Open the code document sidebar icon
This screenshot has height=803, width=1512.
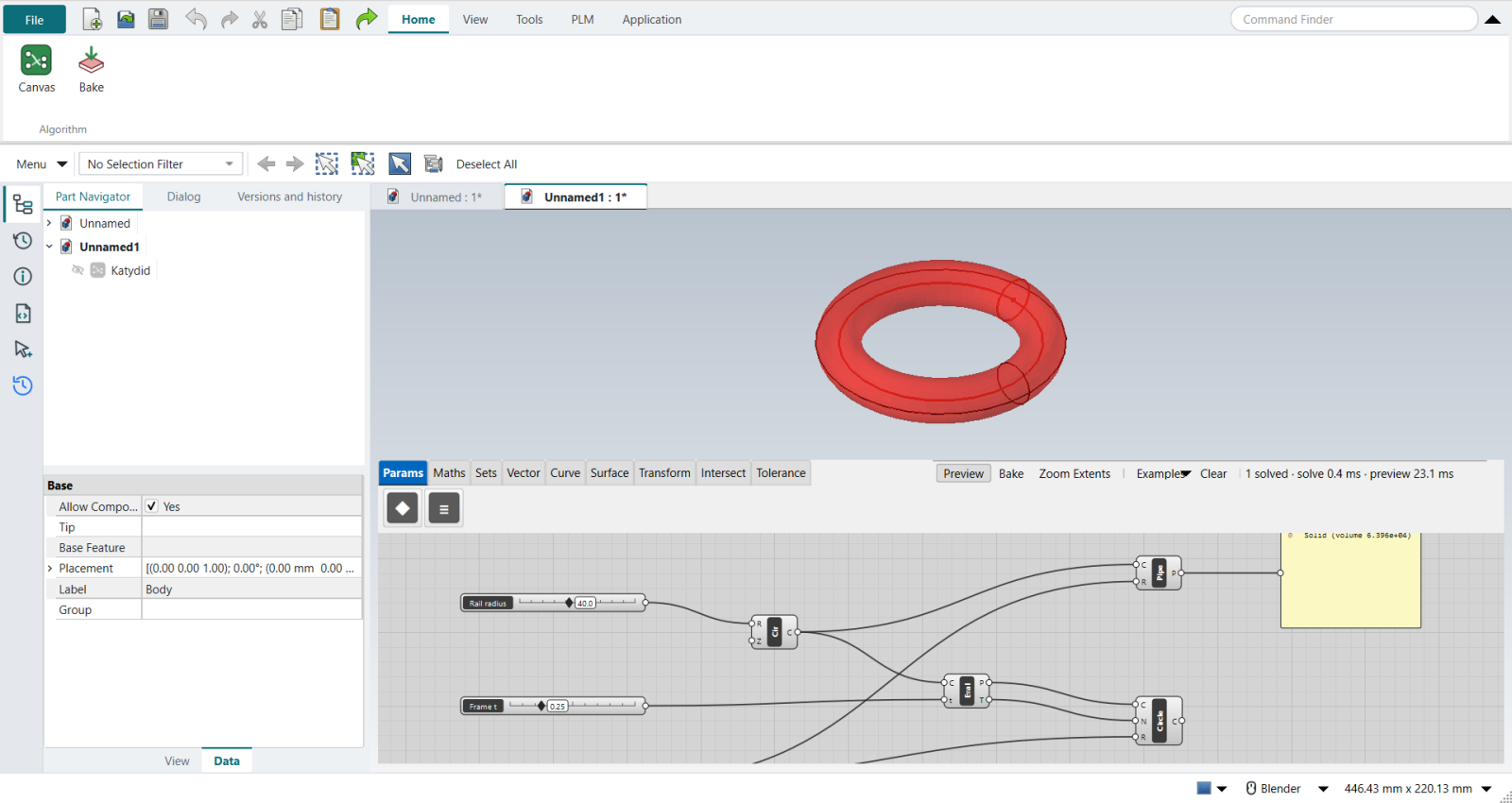(x=23, y=313)
